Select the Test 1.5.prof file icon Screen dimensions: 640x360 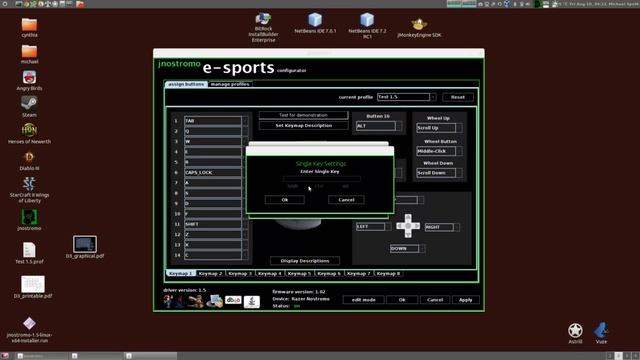pyautogui.click(x=29, y=253)
